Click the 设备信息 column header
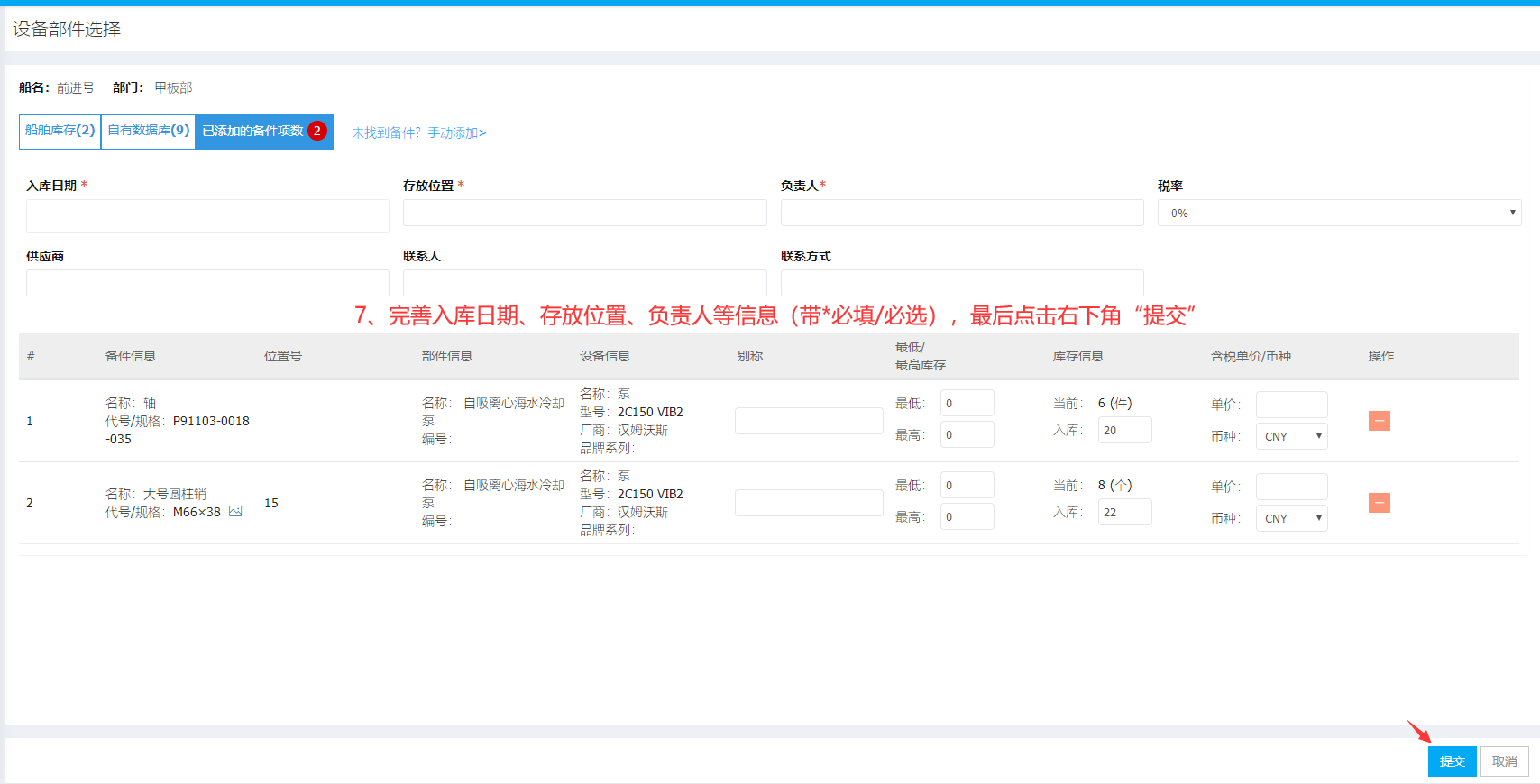The width and height of the screenshot is (1540, 784). [605, 356]
